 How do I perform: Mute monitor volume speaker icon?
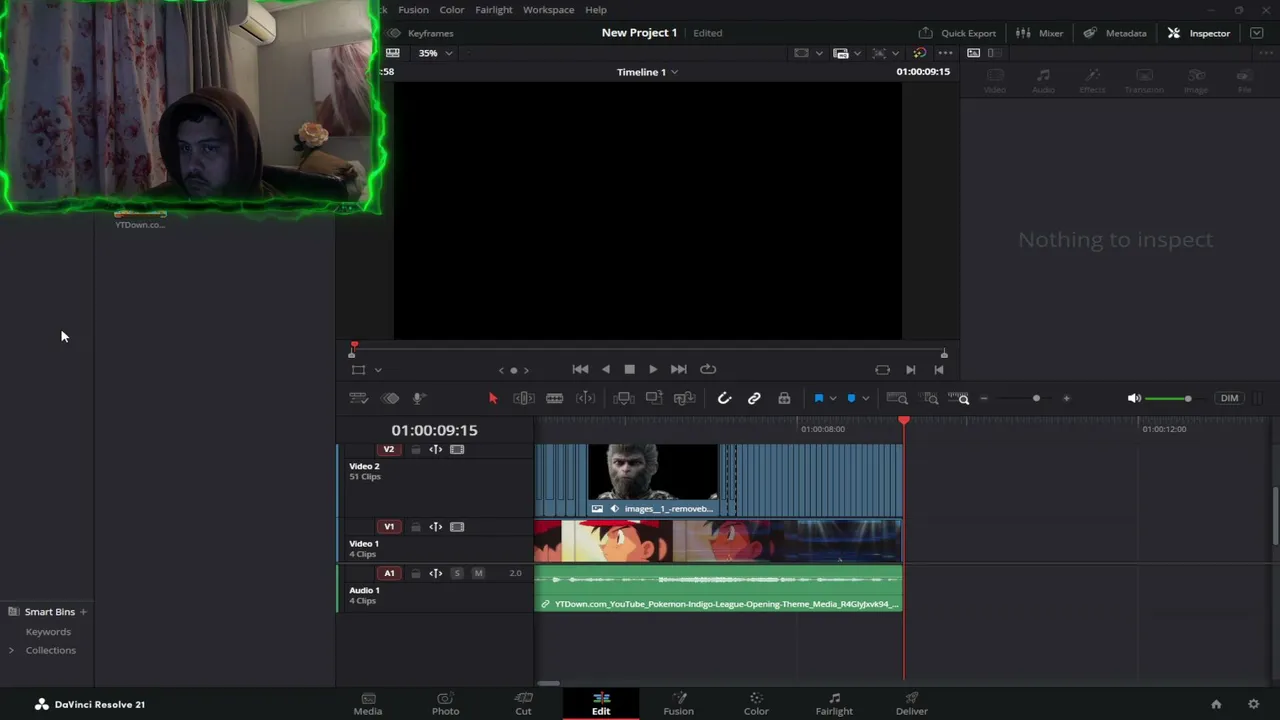point(1134,398)
